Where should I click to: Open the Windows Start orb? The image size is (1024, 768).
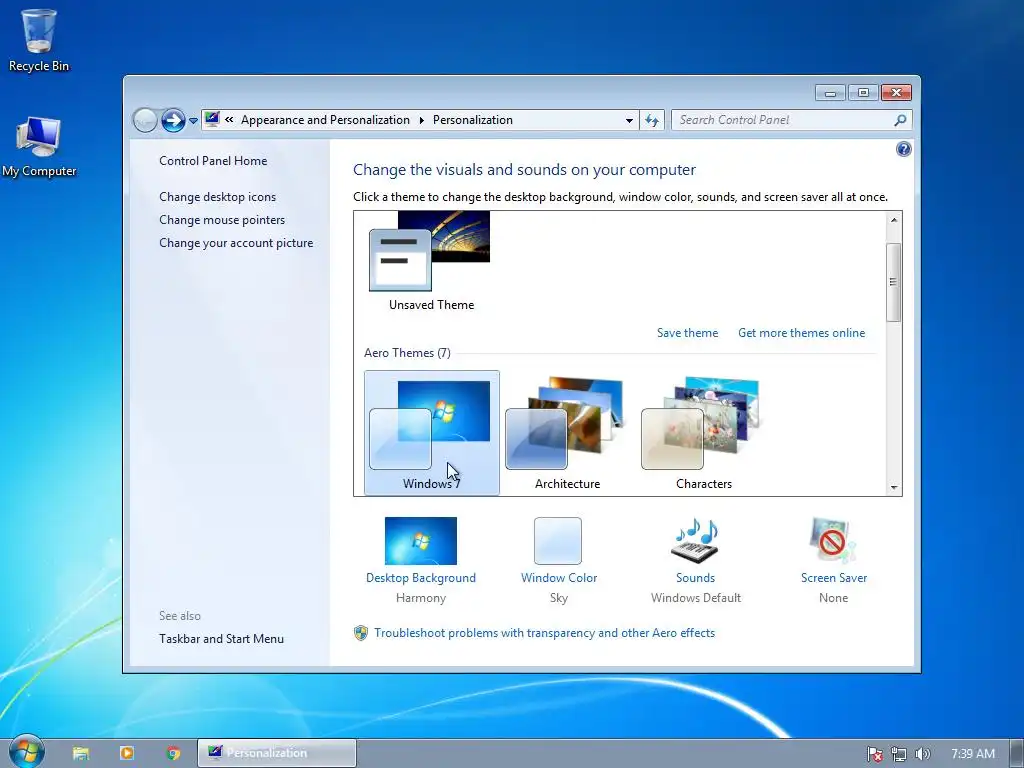[x=26, y=752]
